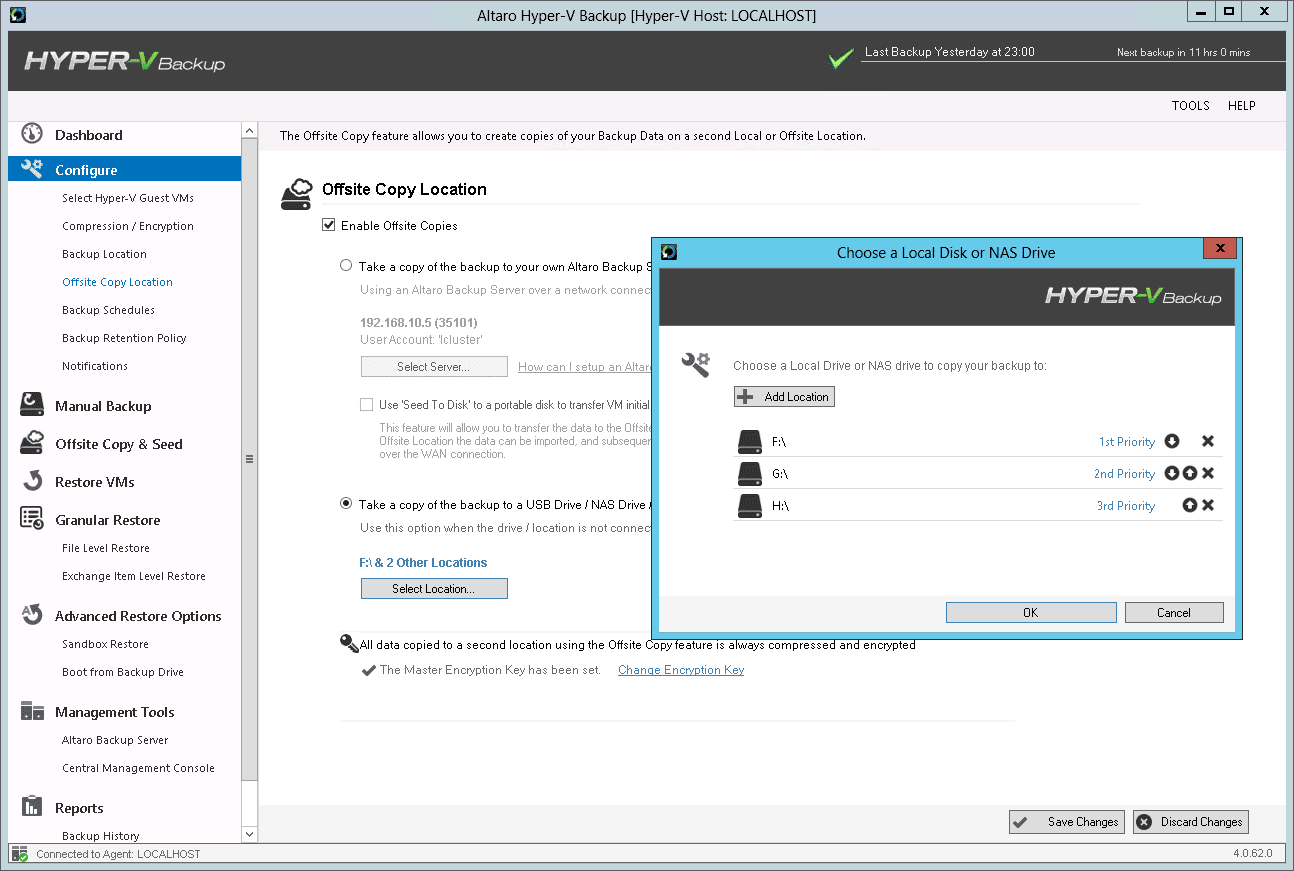Click the agent connection status icon
1294x871 pixels.
point(20,853)
